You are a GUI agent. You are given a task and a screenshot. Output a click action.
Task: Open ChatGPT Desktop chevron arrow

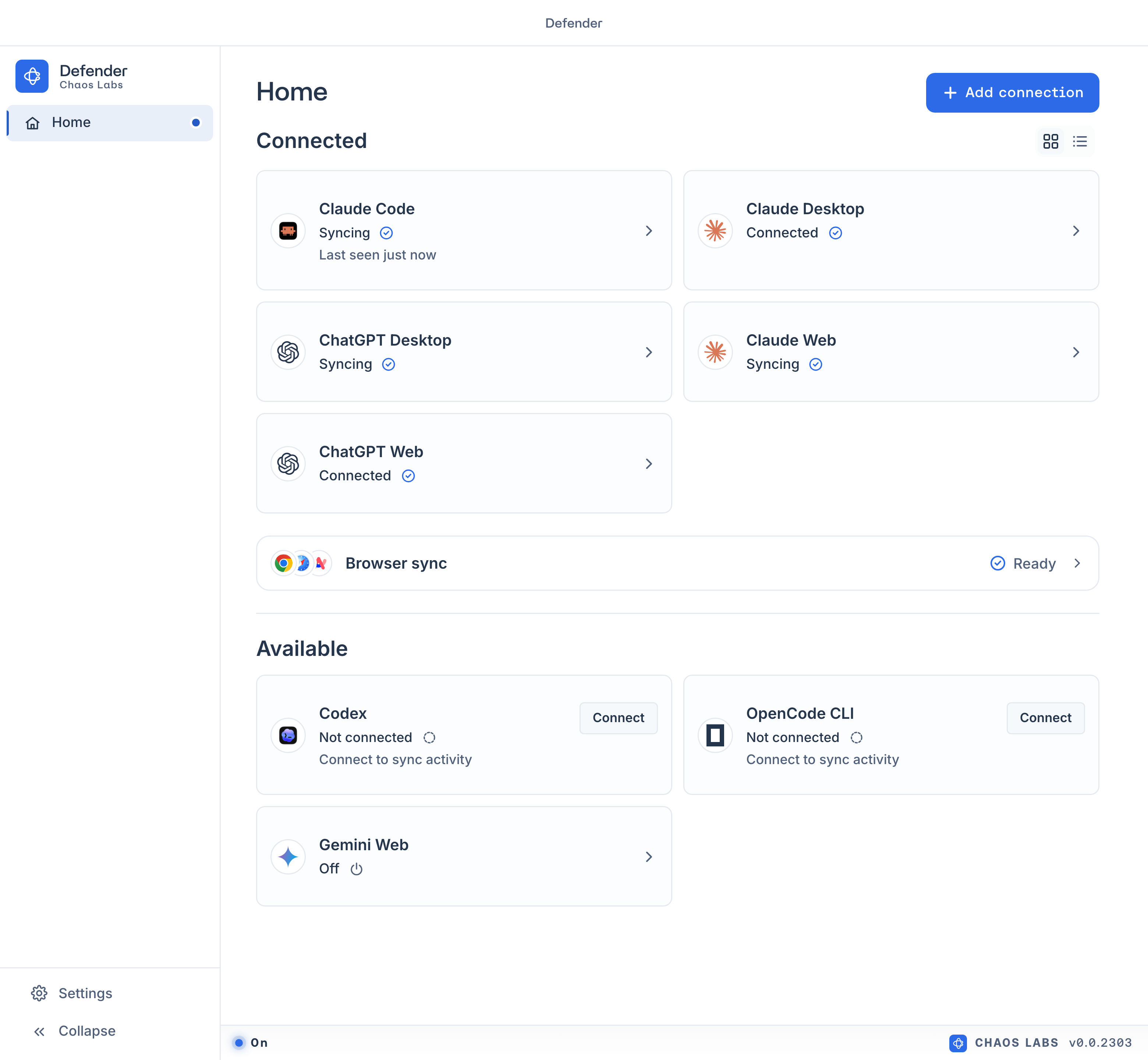tap(649, 352)
